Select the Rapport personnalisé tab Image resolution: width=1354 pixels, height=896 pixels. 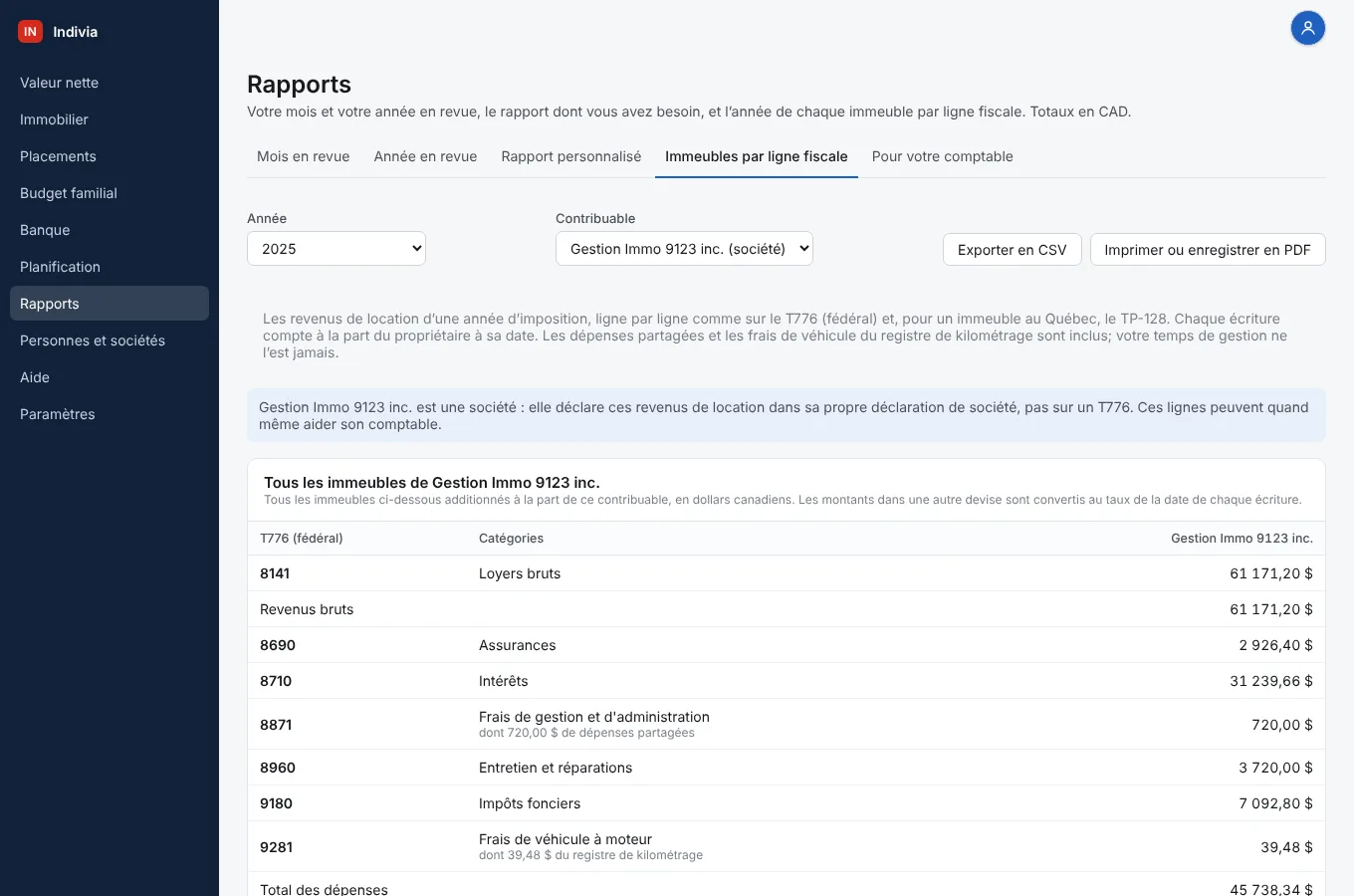click(571, 156)
